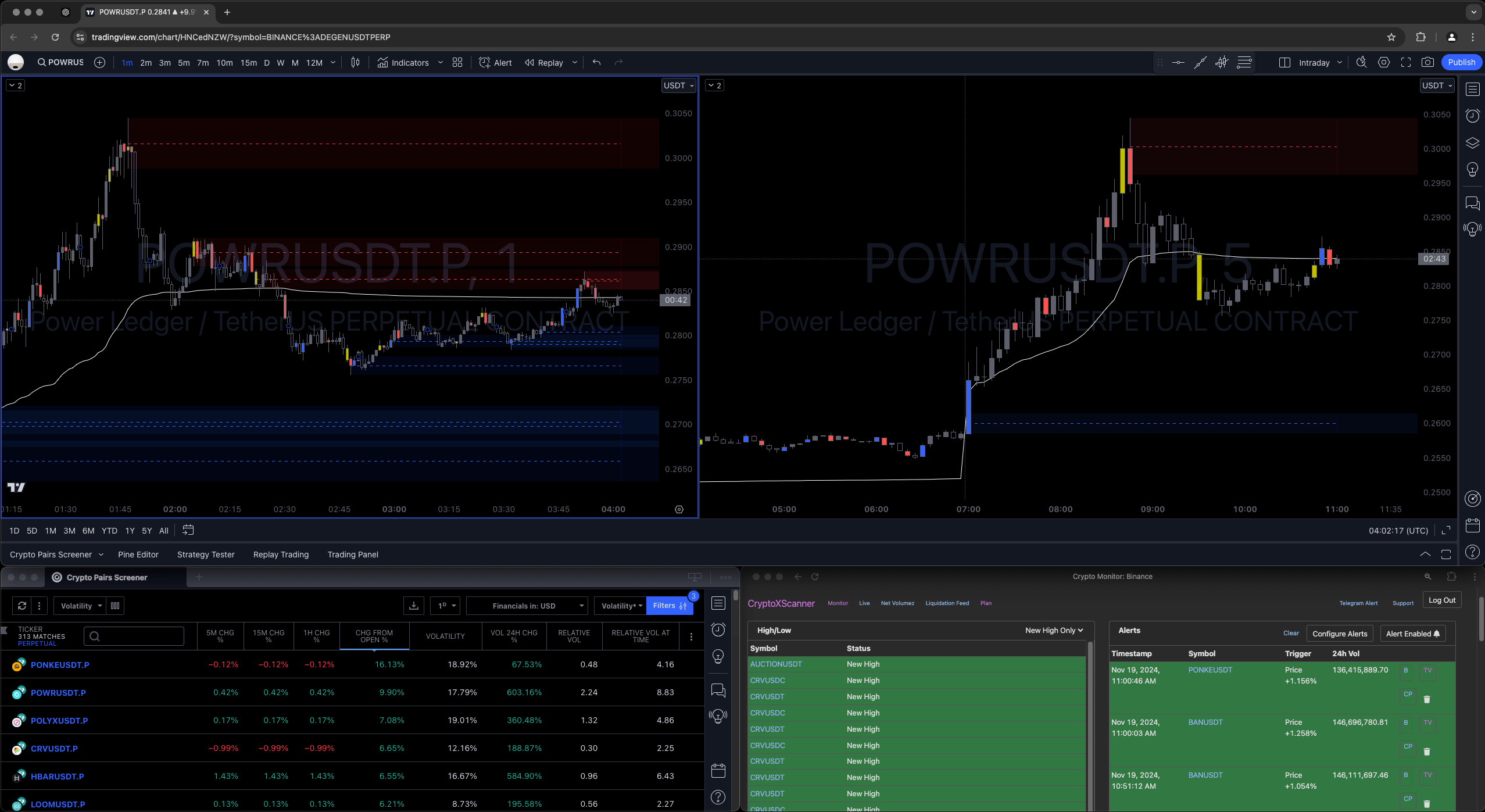The image size is (1485, 812).
Task: Open the Alerts clock icon in the sidebar
Action: click(x=1472, y=115)
